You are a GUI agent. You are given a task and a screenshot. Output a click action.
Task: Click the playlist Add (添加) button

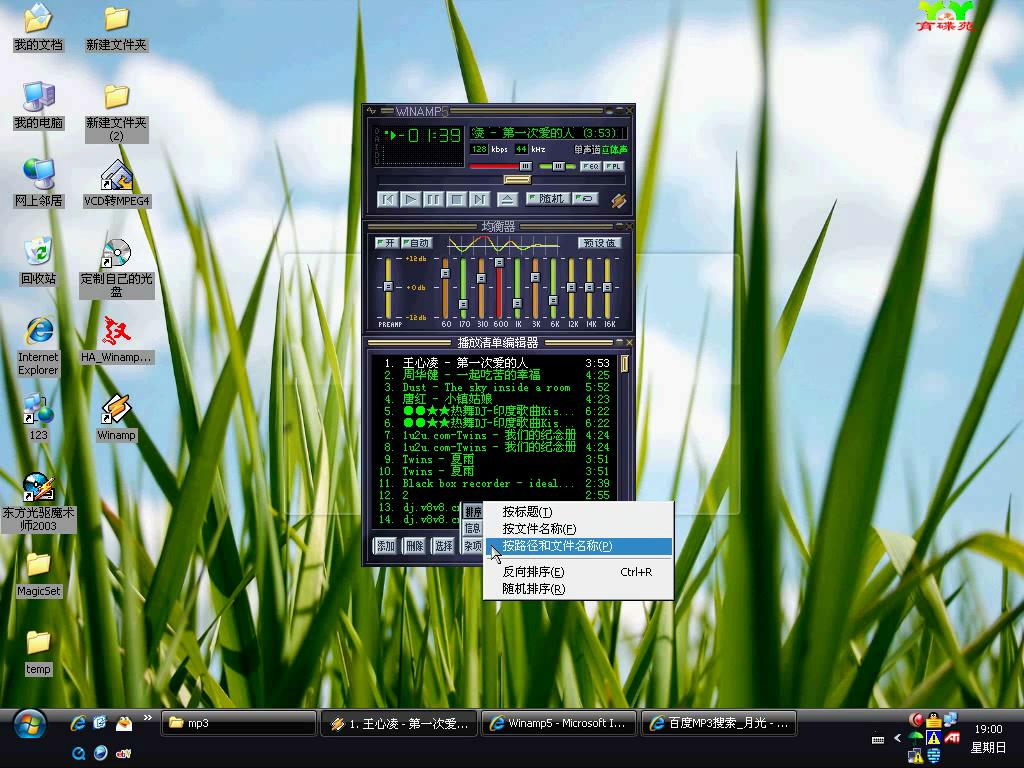pos(386,546)
